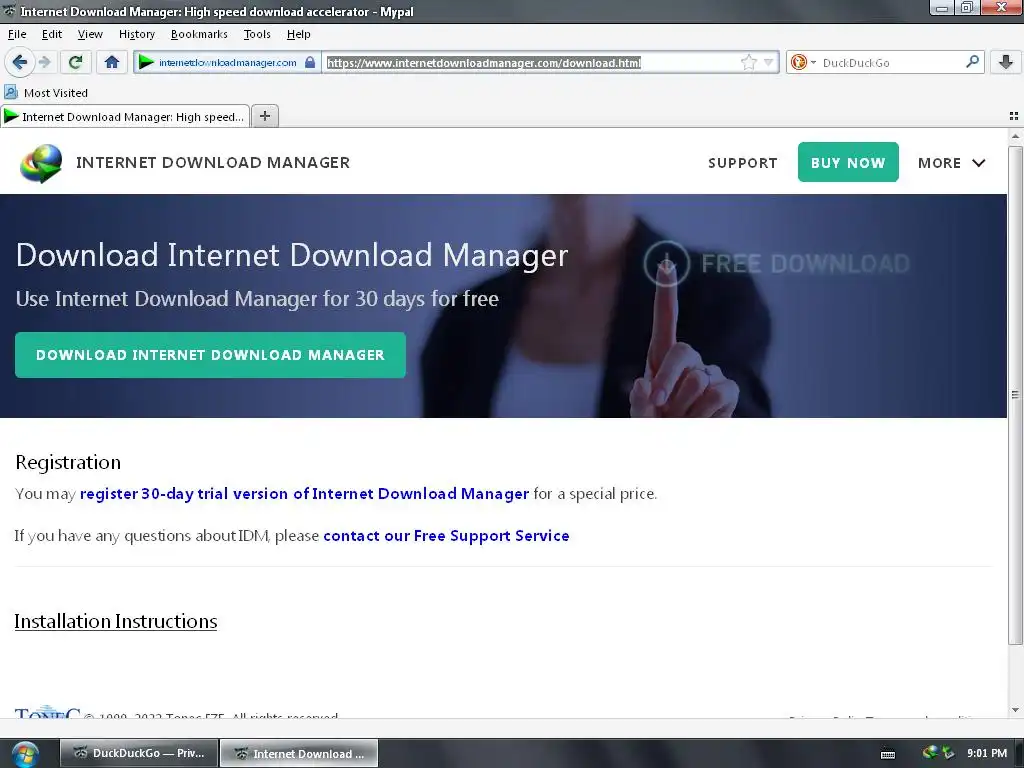
Task: Open the Bookmarks menu
Action: [x=199, y=34]
